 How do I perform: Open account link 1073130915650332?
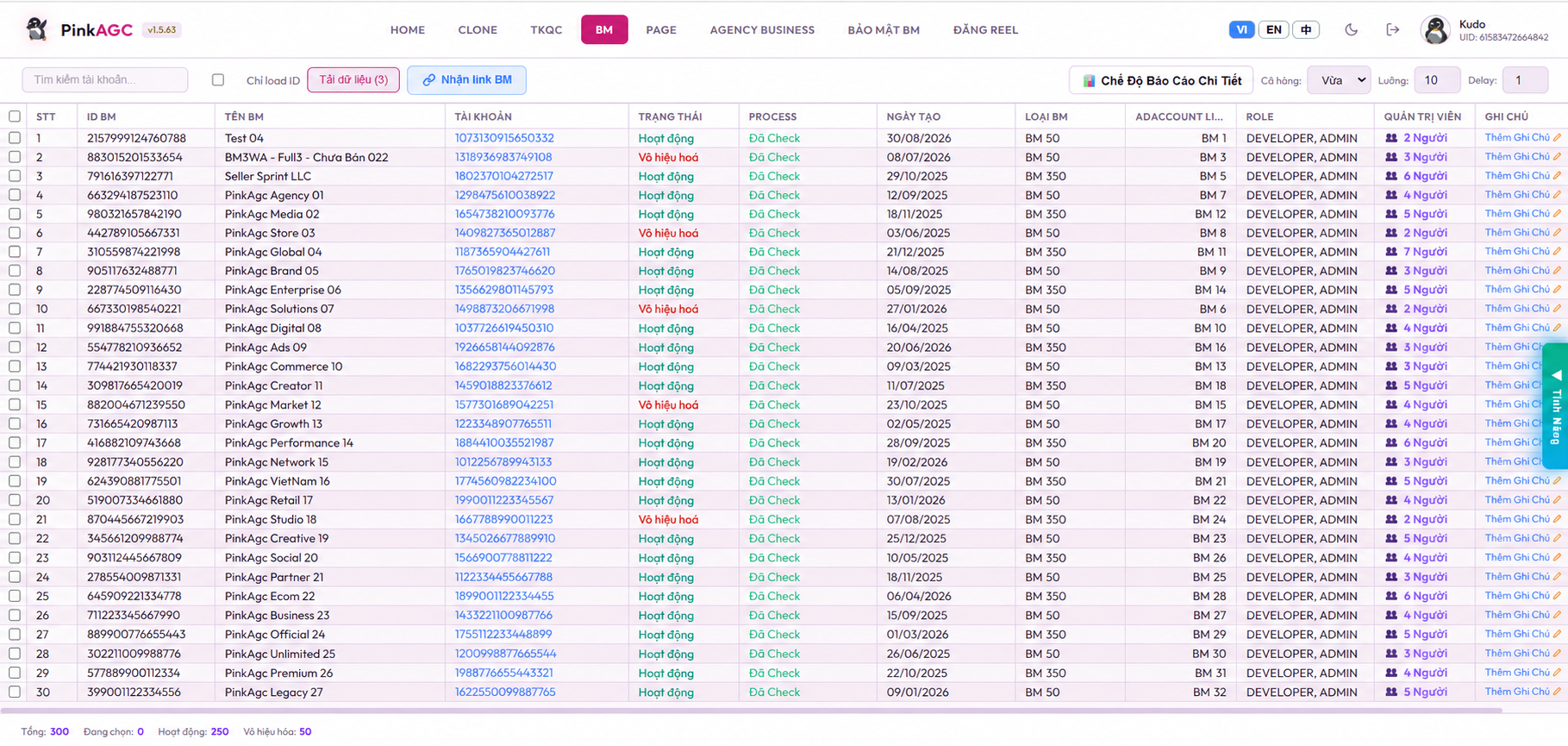pyautogui.click(x=504, y=138)
